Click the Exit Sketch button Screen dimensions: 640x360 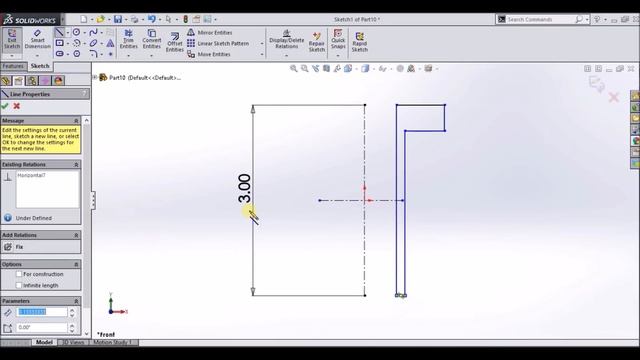[x=12, y=40]
